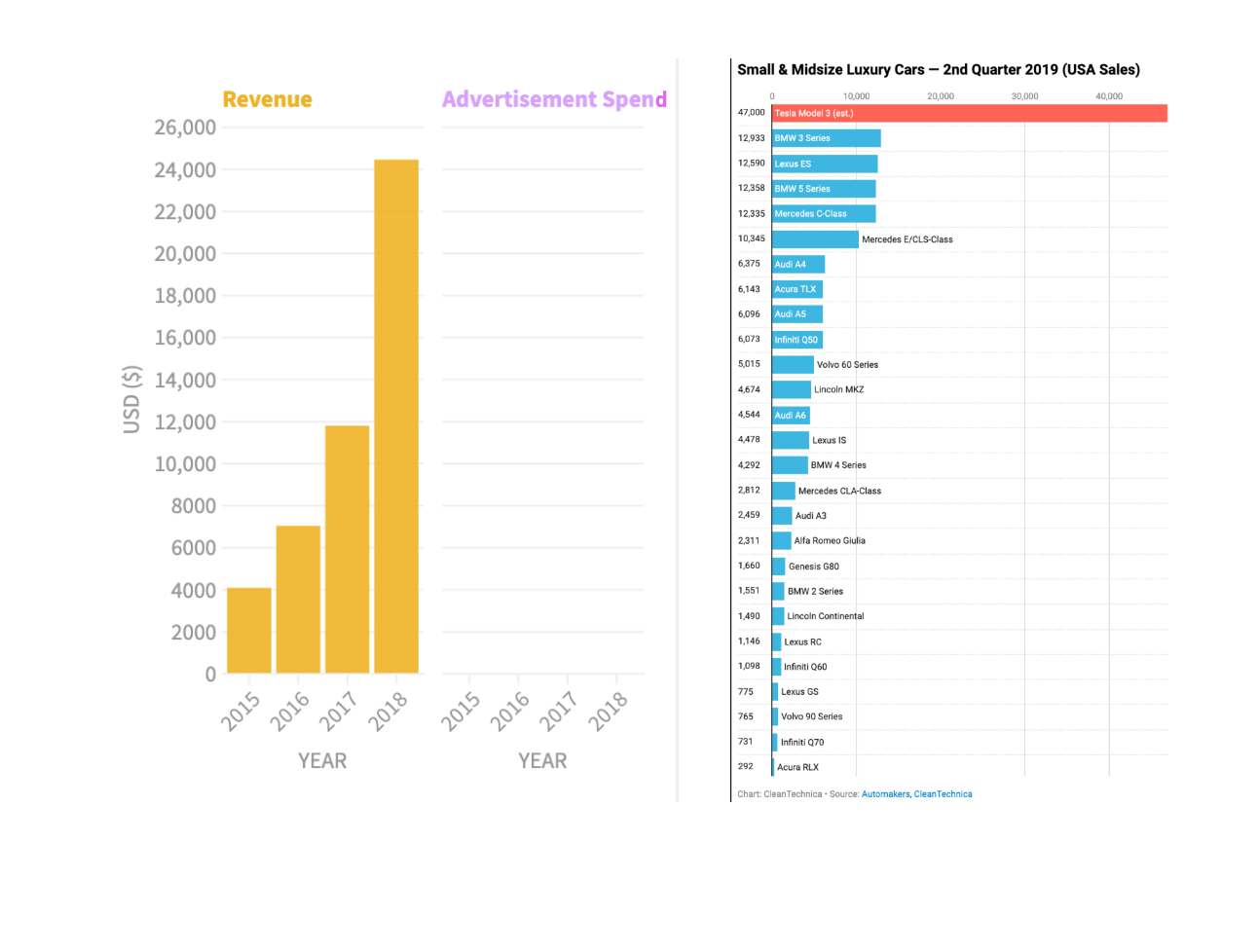Click the Acura RLX label
The width and height of the screenshot is (1258, 952).
click(x=797, y=767)
